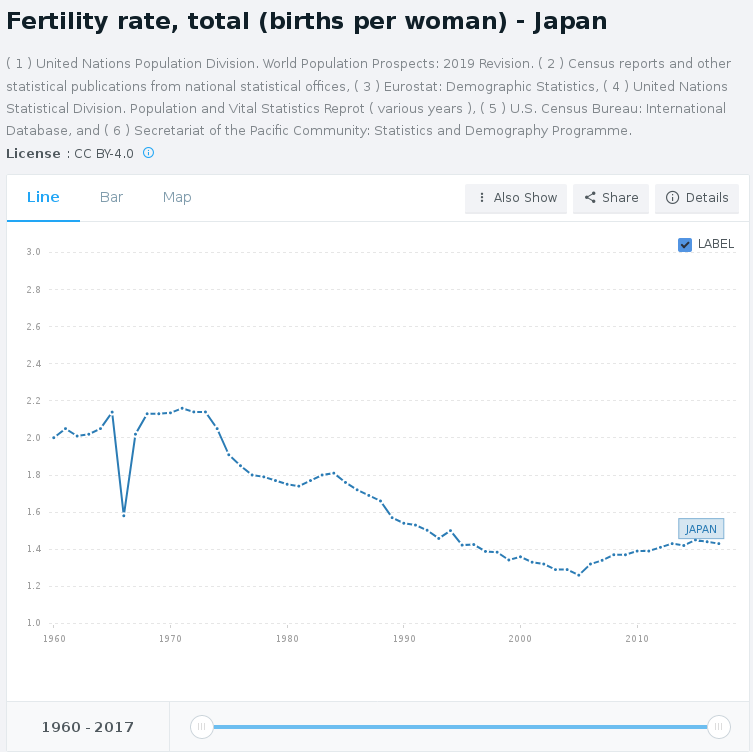Click the JAPAN series label tag

pyautogui.click(x=701, y=529)
